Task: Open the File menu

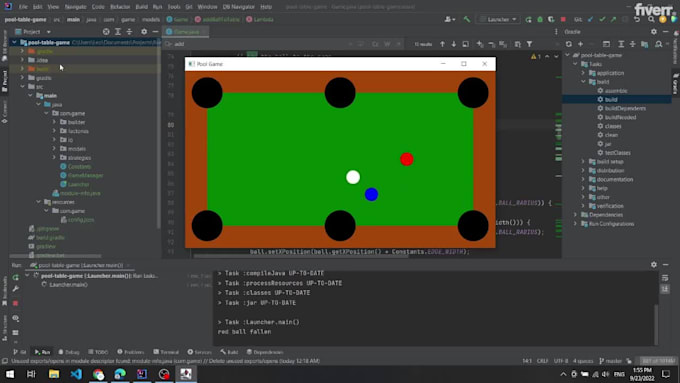Action: point(23,7)
